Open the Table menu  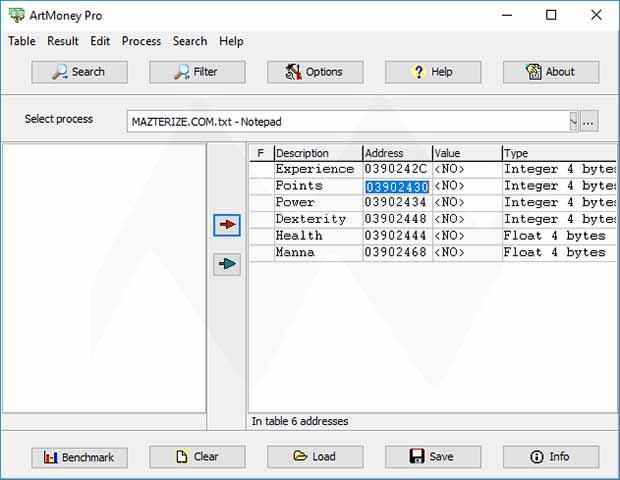[22, 41]
